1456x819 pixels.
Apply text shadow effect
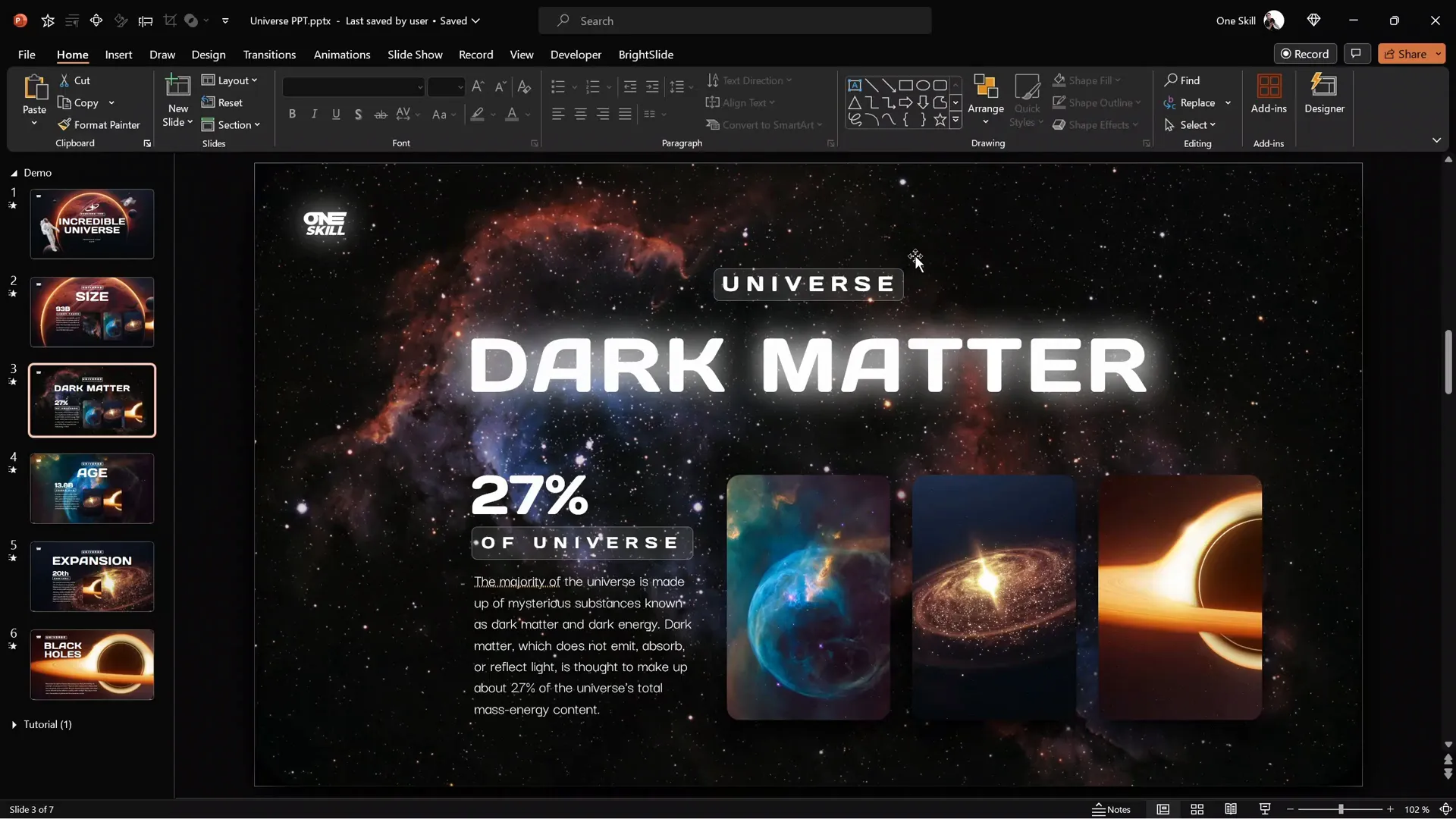click(358, 115)
